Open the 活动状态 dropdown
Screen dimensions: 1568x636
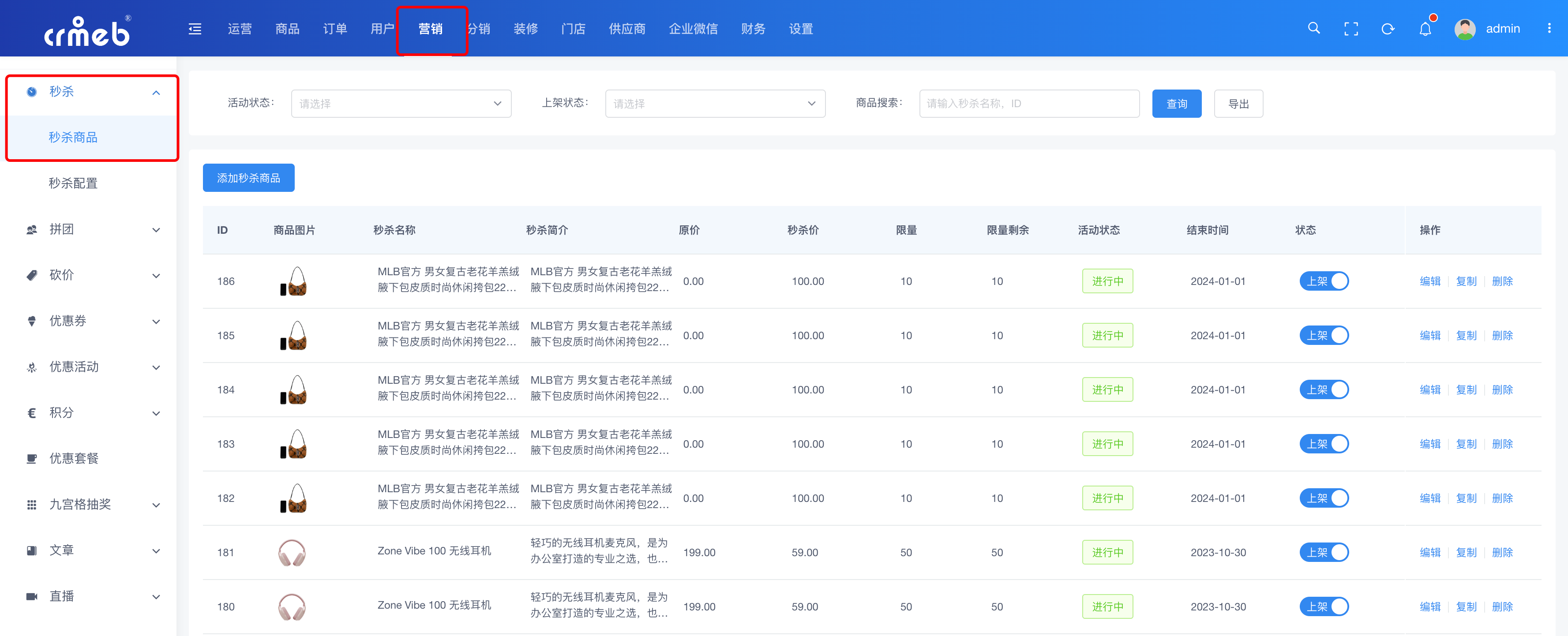coord(401,104)
